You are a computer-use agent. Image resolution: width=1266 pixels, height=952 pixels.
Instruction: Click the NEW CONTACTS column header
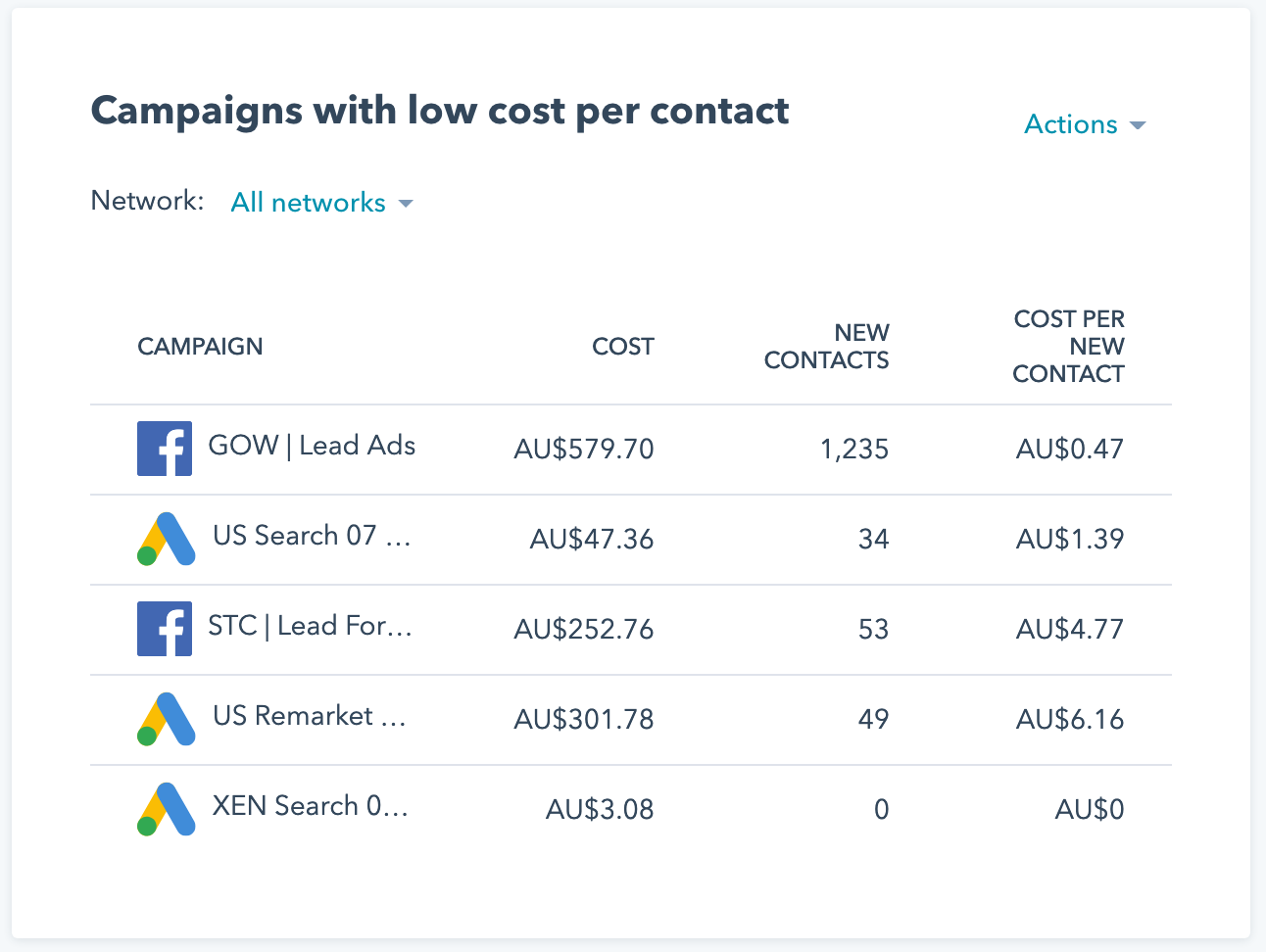pos(826,346)
